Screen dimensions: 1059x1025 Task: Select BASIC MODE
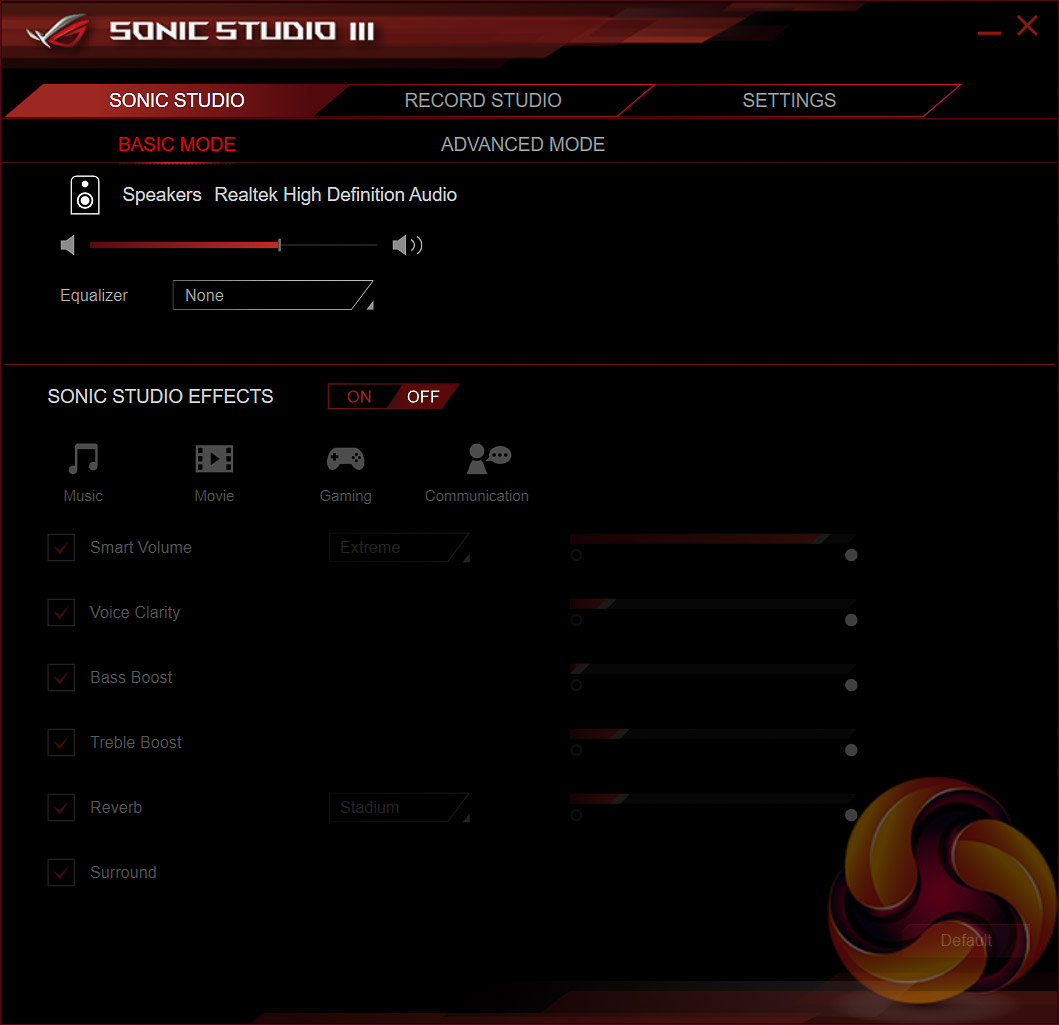pyautogui.click(x=177, y=144)
